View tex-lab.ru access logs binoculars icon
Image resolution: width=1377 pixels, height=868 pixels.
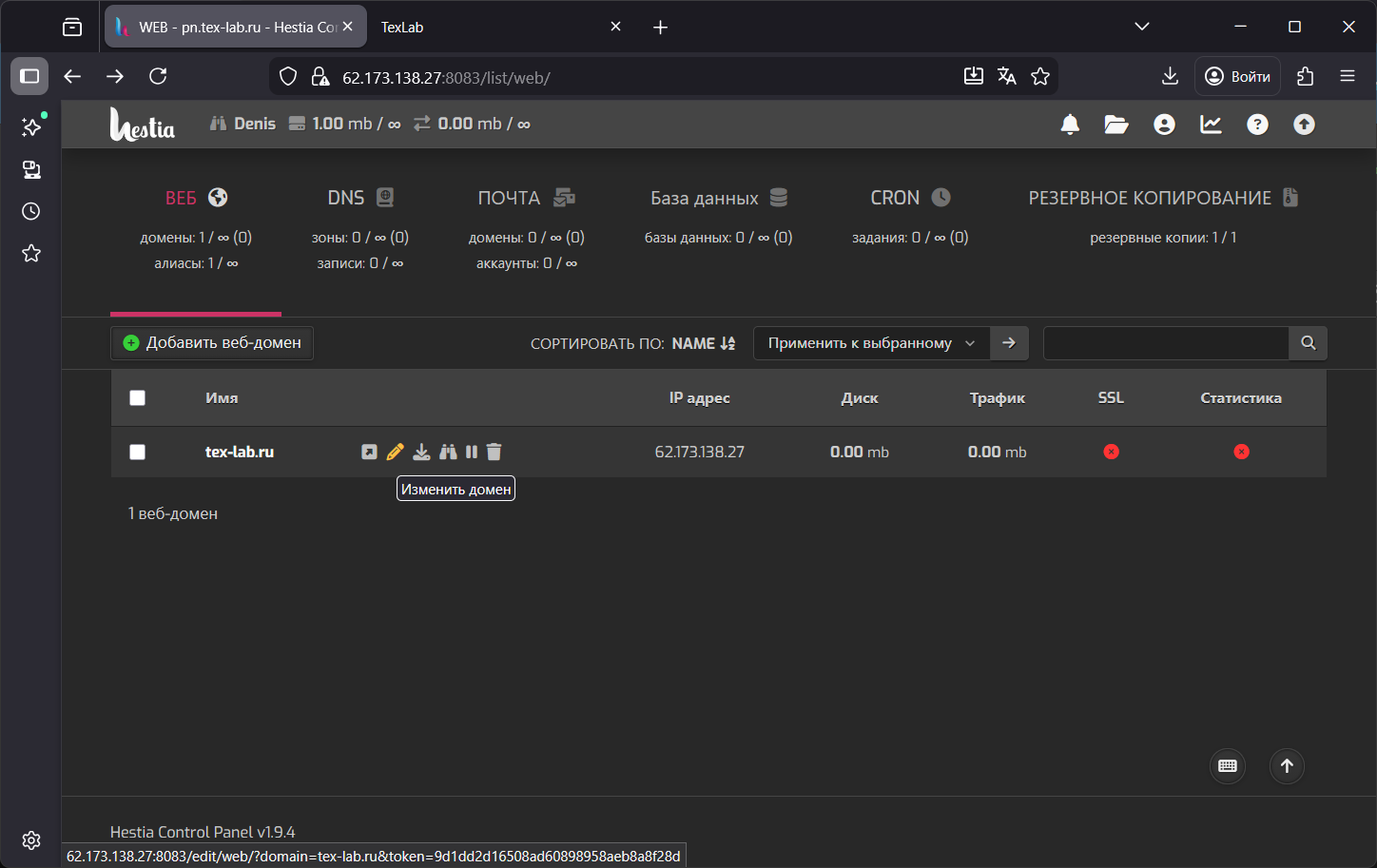tap(448, 452)
